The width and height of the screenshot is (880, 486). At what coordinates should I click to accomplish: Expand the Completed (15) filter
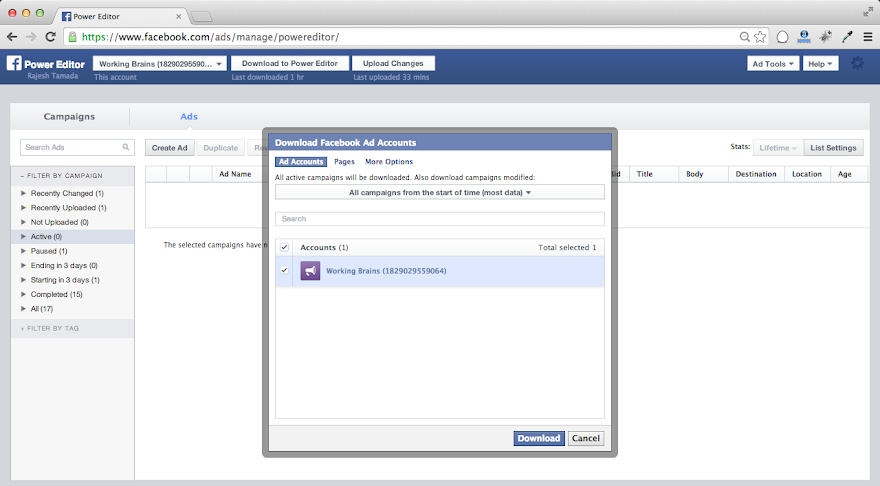23,294
